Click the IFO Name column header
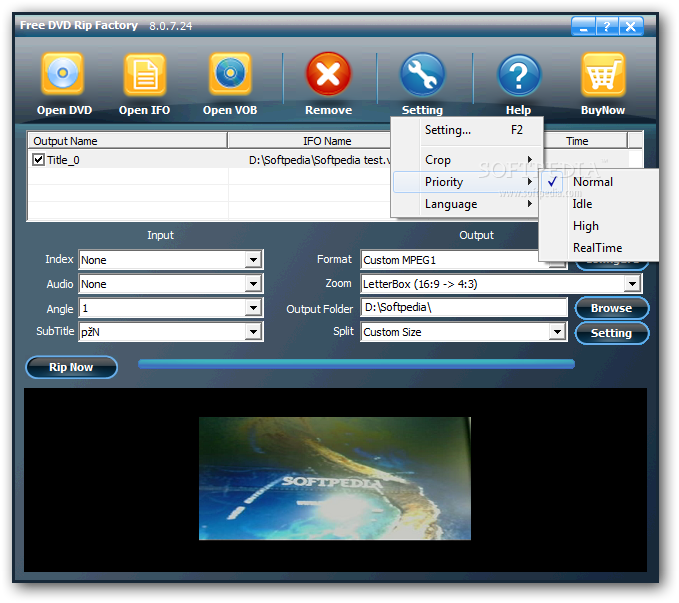This screenshot has width=679, height=603. click(309, 141)
